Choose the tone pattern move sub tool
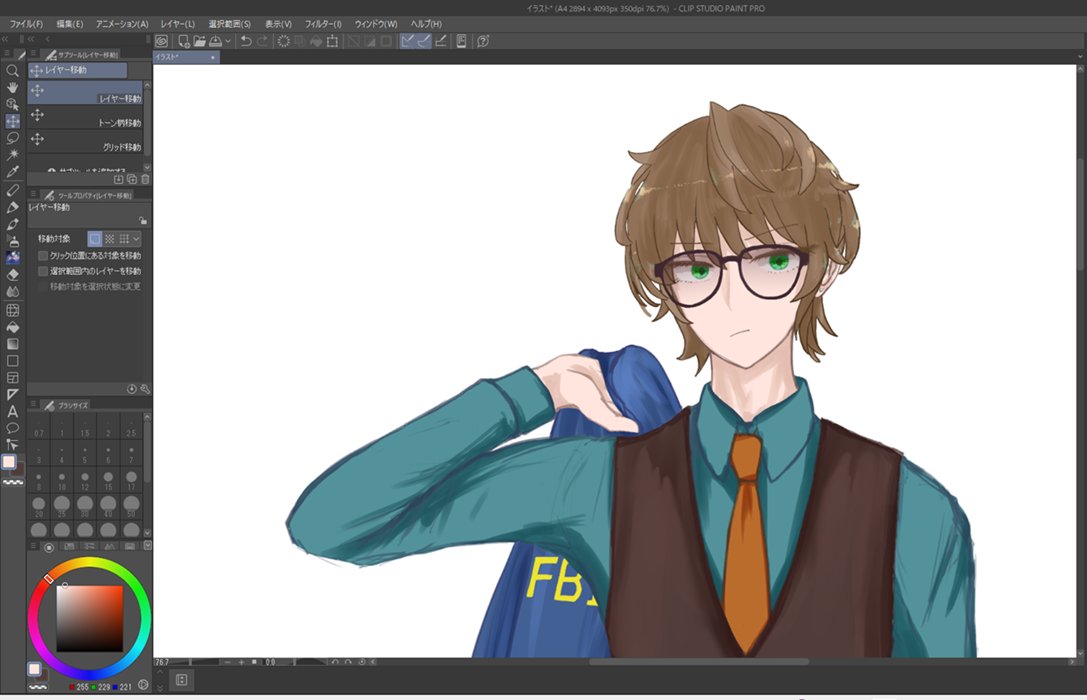The width and height of the screenshot is (1087, 700). pos(85,118)
